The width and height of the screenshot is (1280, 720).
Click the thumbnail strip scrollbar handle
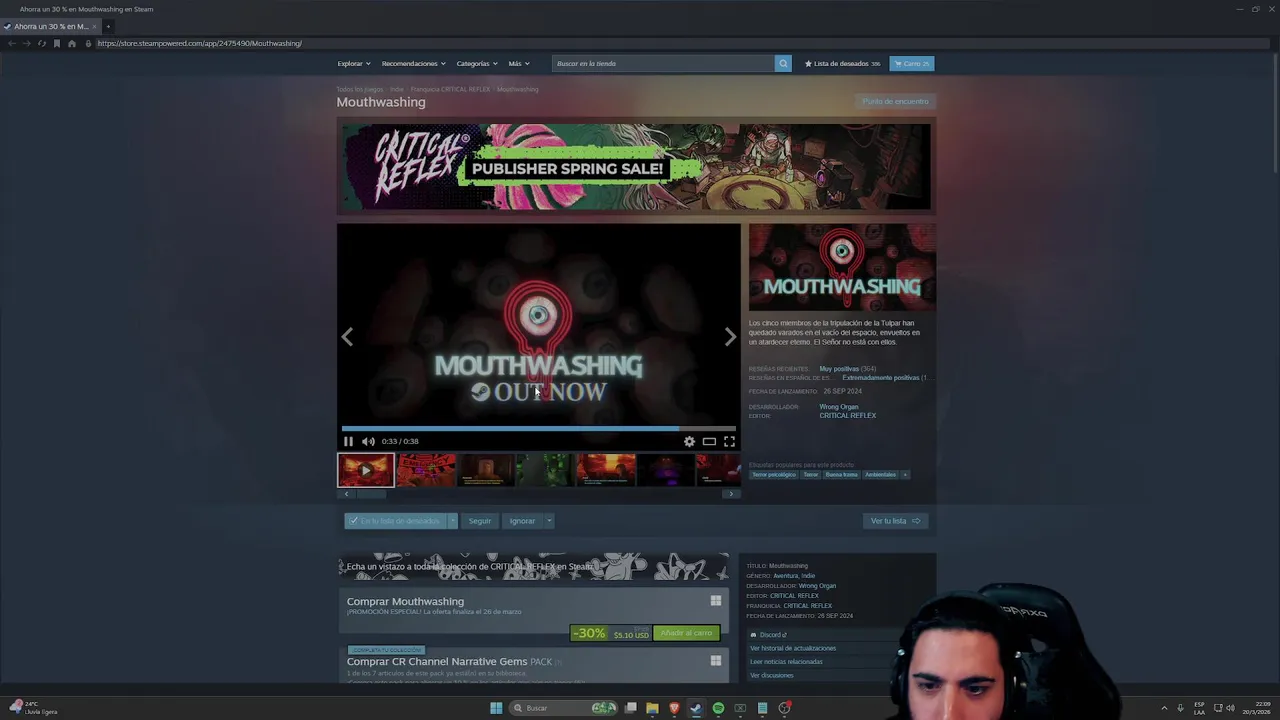pyautogui.click(x=371, y=494)
